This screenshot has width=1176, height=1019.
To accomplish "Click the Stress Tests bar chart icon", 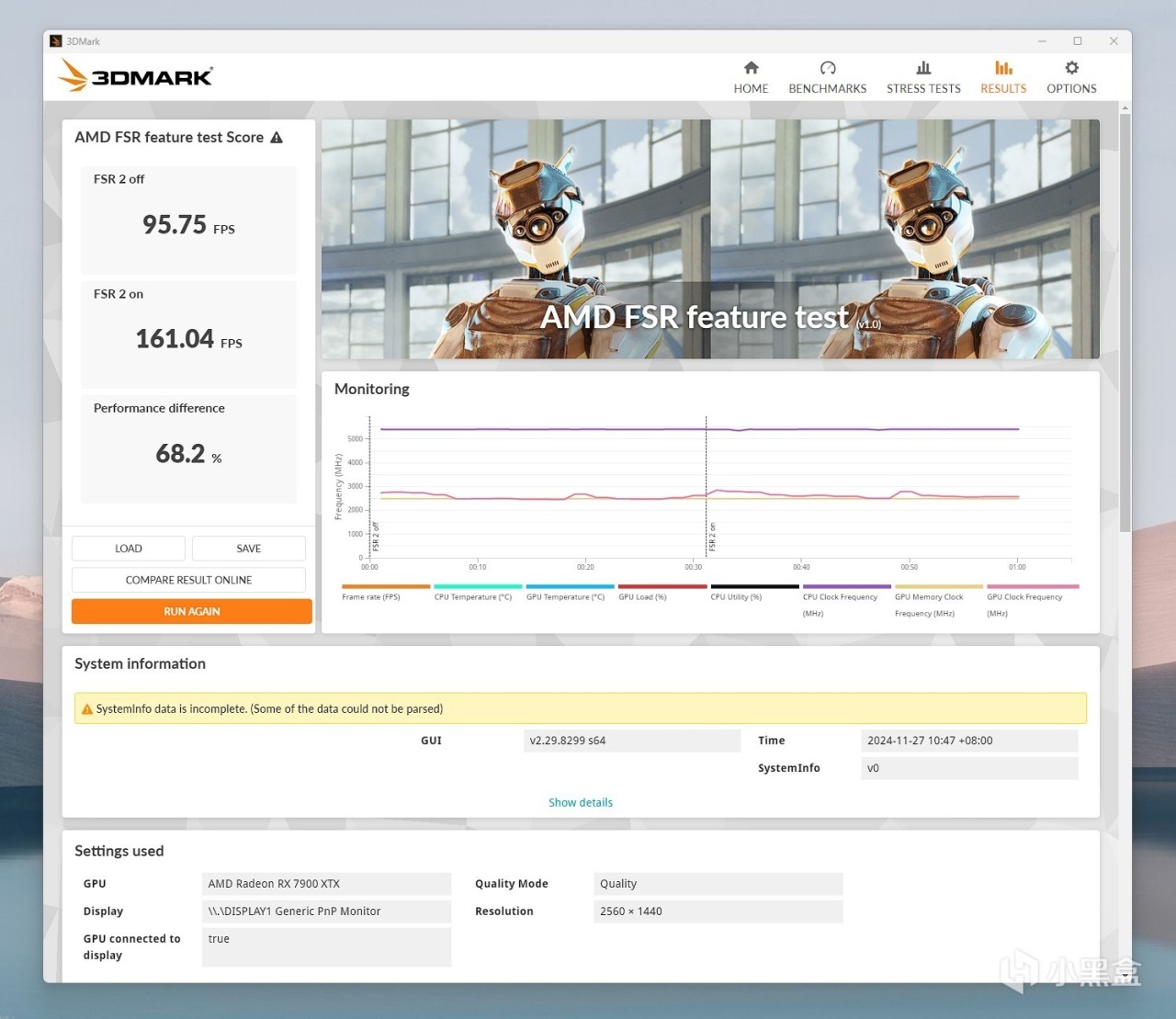I will (923, 68).
